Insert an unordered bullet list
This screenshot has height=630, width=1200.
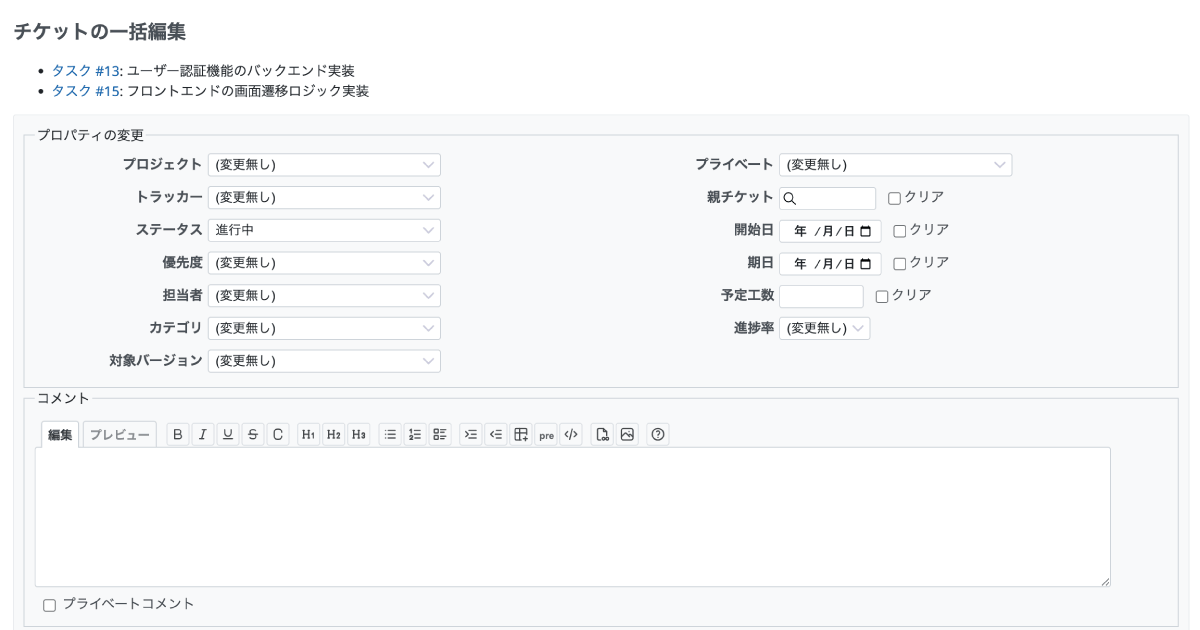pyautogui.click(x=391, y=435)
